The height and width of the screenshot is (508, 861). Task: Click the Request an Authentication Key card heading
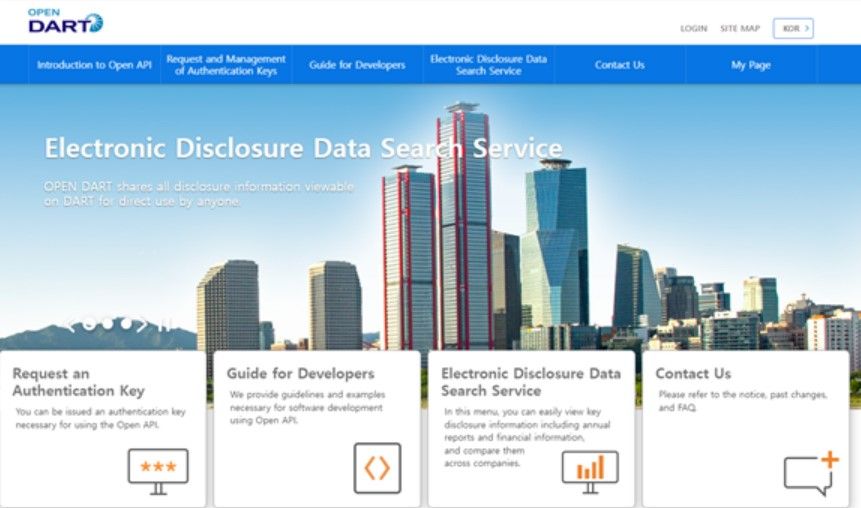78,382
